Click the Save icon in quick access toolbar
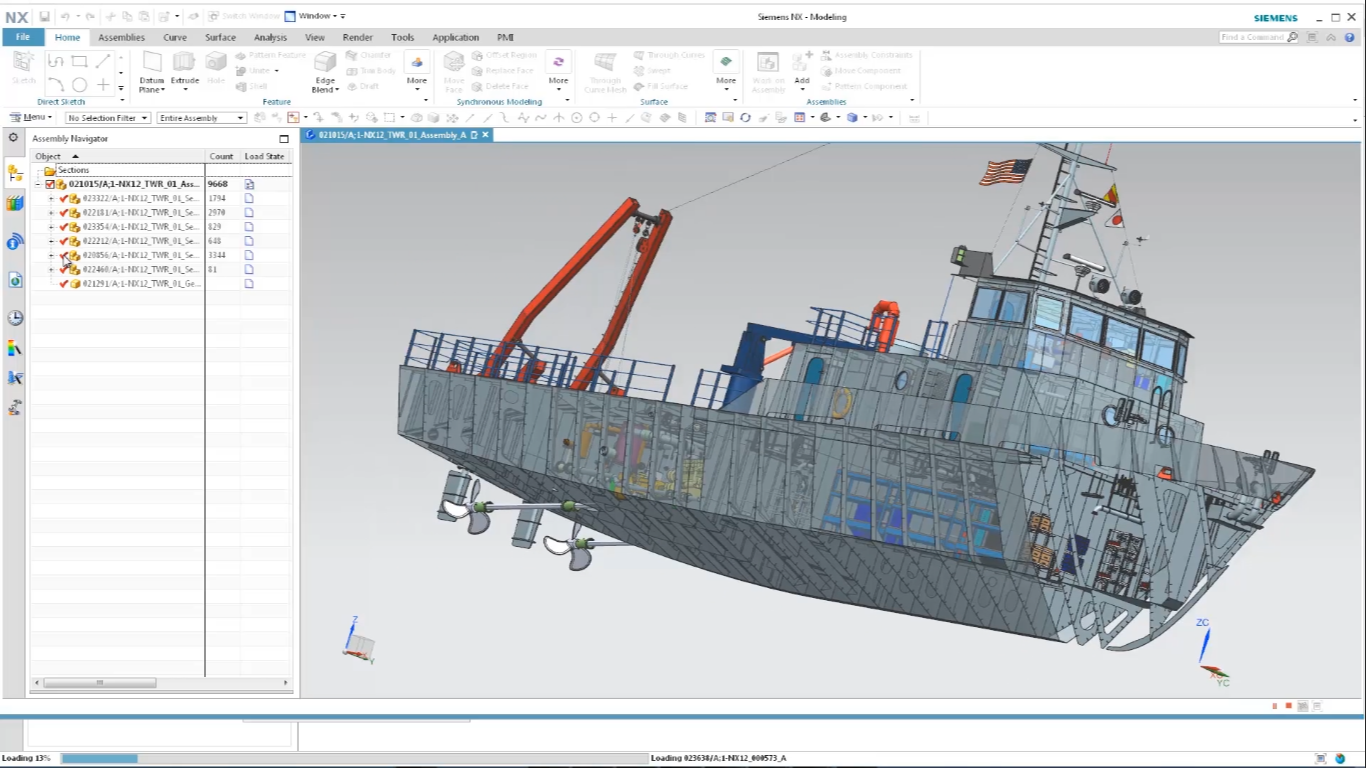Viewport: 1366px width, 768px height. (x=44, y=17)
